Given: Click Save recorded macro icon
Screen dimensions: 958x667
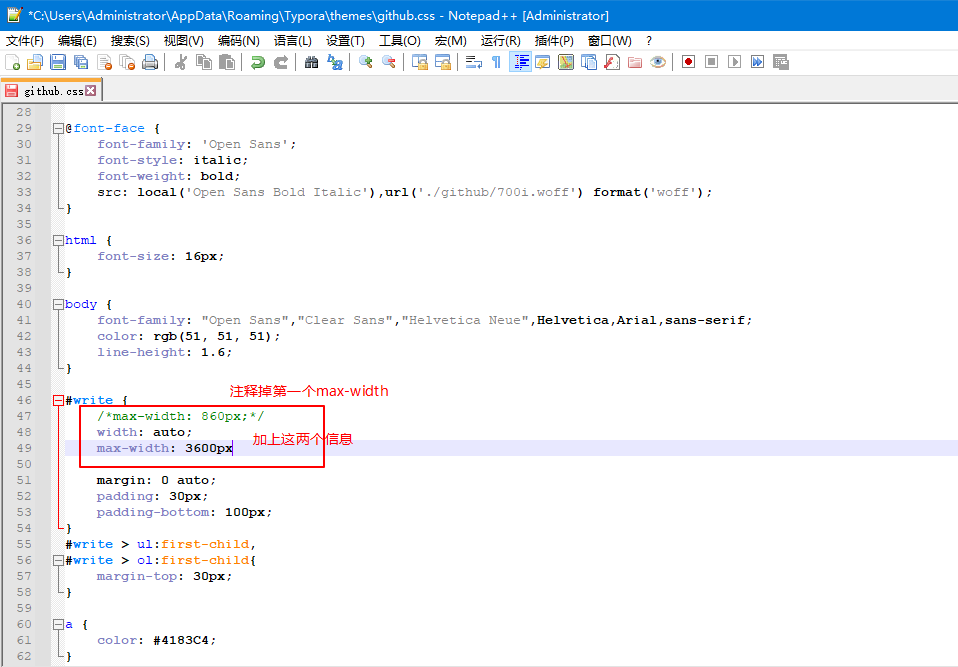Looking at the screenshot, I should (781, 62).
